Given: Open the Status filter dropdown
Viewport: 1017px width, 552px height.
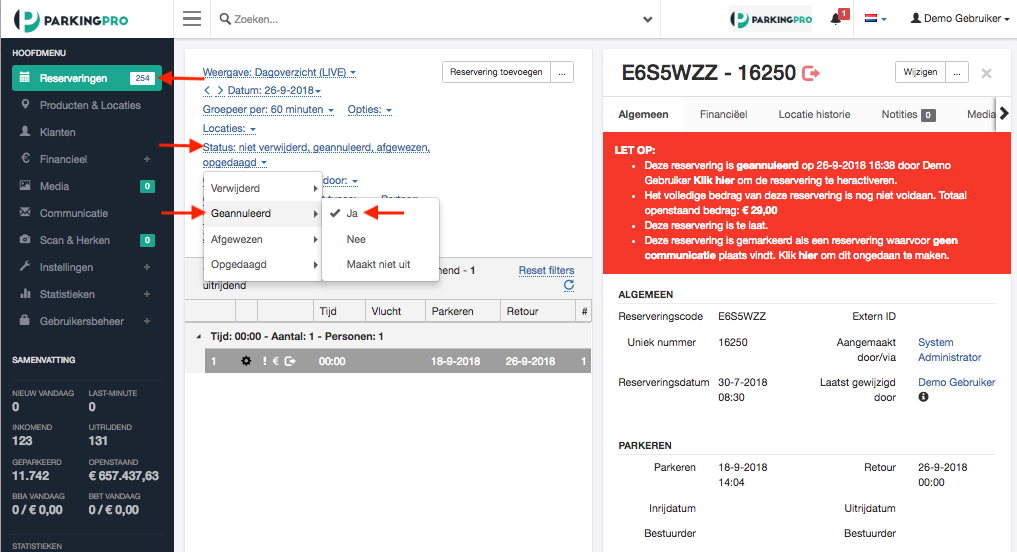Looking at the screenshot, I should click(x=316, y=154).
